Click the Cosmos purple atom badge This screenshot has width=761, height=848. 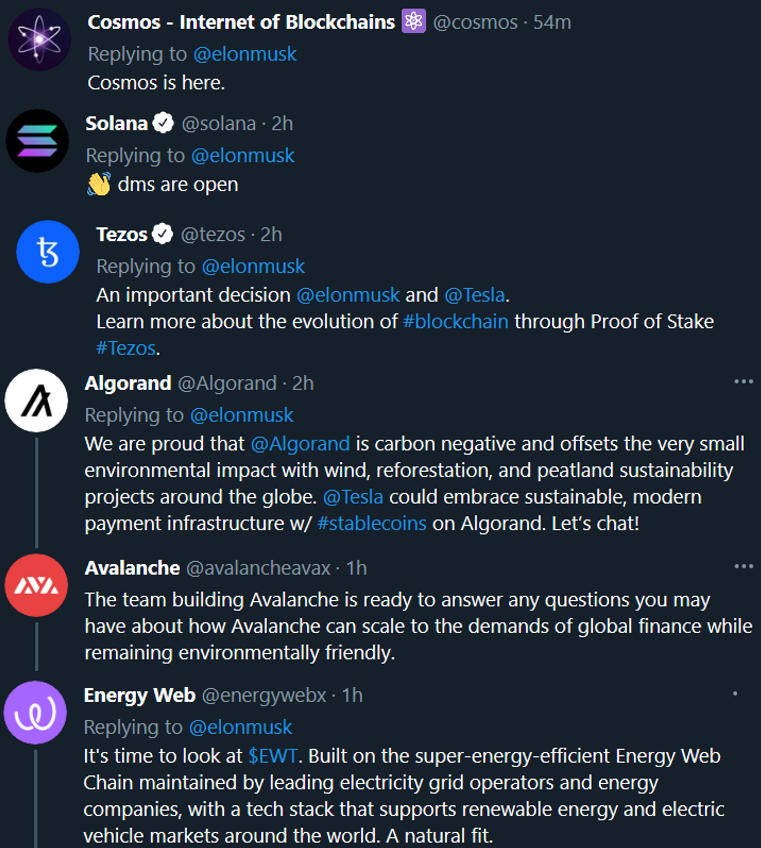pos(413,22)
